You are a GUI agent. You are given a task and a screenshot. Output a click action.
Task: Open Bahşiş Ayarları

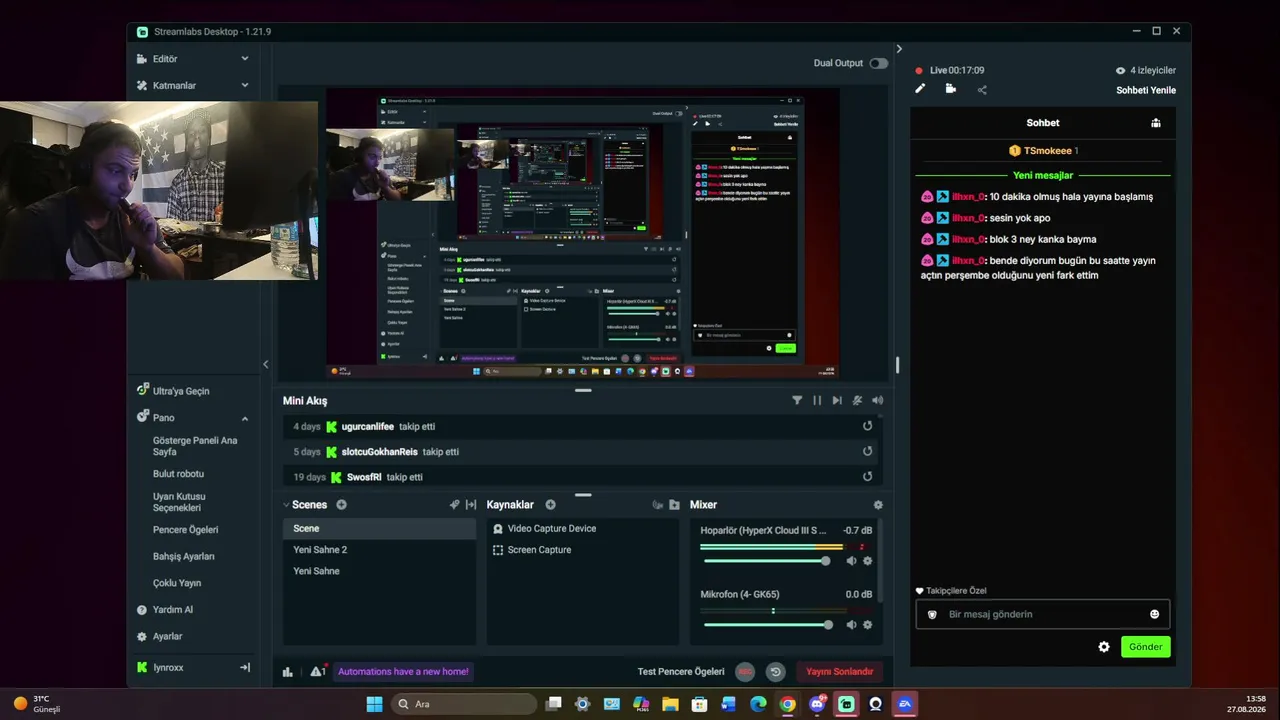184,556
